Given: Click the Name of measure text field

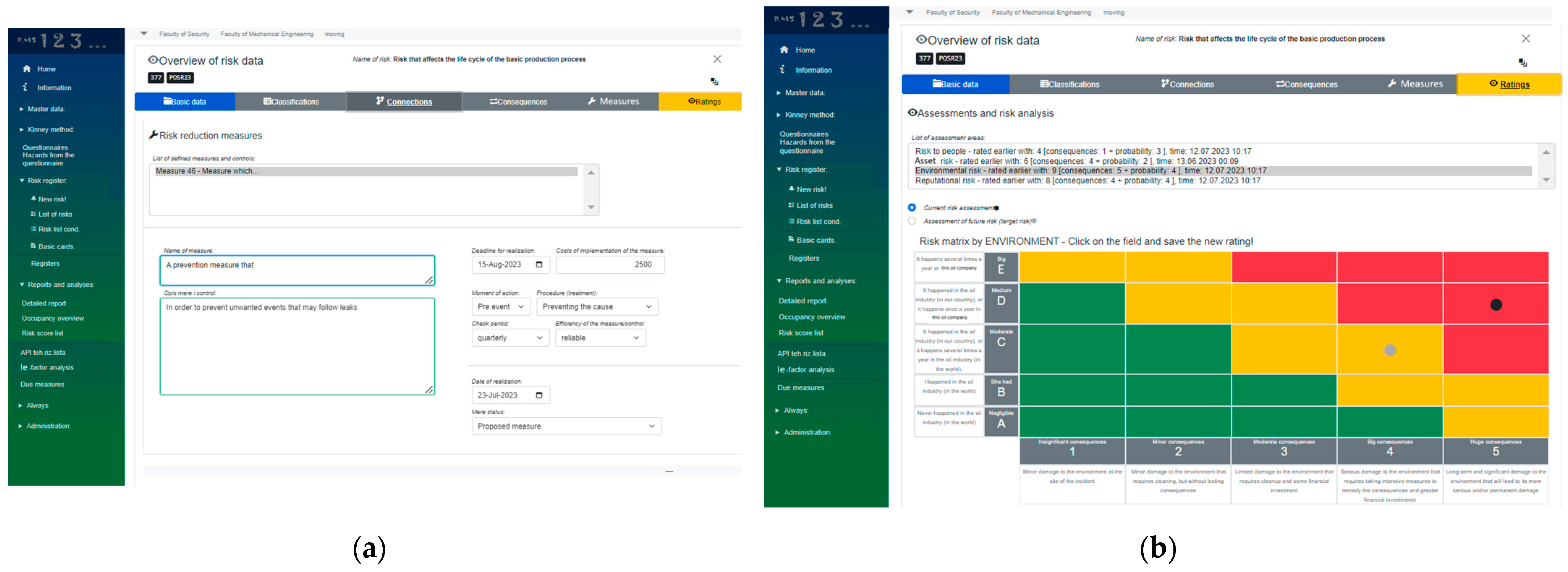Looking at the screenshot, I should click(297, 270).
